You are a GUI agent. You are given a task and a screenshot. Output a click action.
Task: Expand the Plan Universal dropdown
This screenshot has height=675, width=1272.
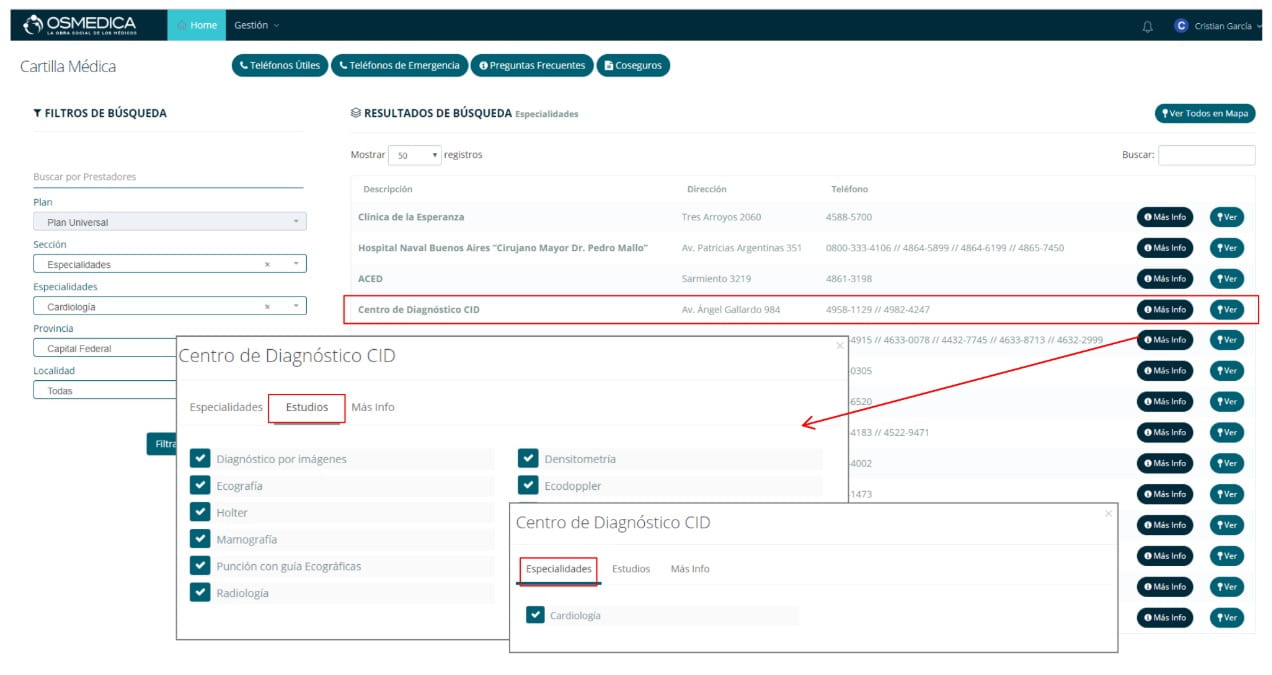pos(170,222)
